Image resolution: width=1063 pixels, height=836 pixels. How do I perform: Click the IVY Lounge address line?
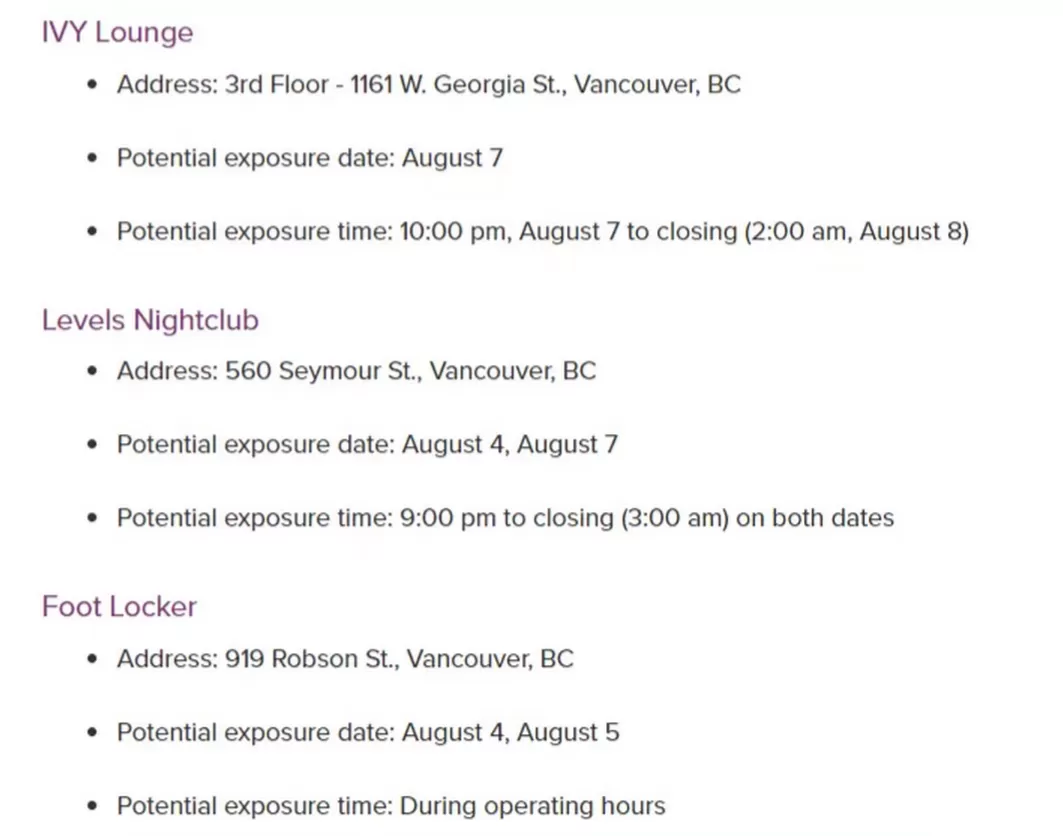tap(428, 85)
